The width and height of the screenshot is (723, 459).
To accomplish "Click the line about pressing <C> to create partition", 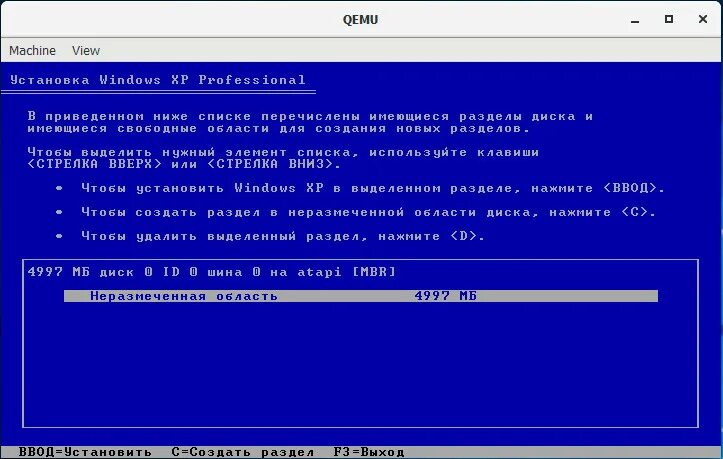I will pyautogui.click(x=368, y=212).
